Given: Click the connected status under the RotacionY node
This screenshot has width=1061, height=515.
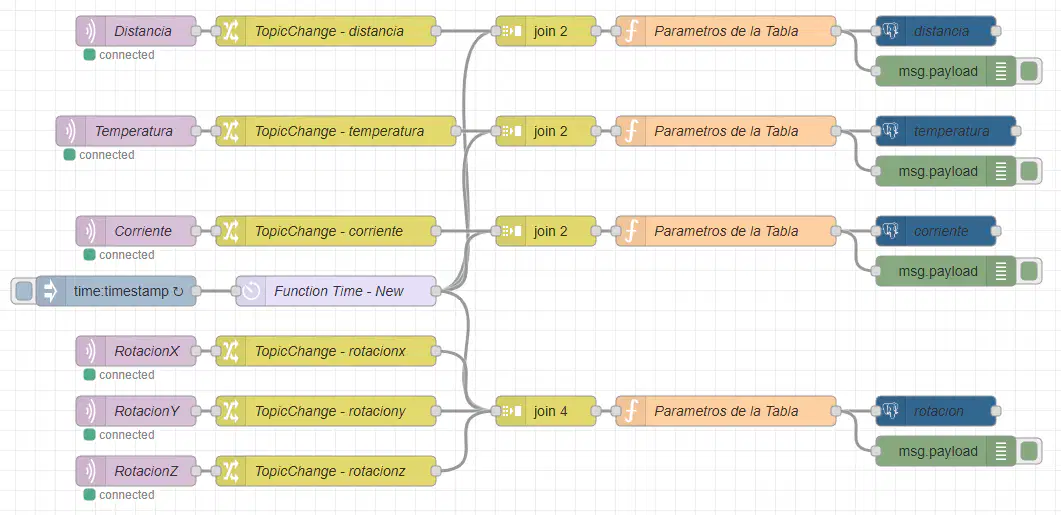Looking at the screenshot, I should pos(119,435).
